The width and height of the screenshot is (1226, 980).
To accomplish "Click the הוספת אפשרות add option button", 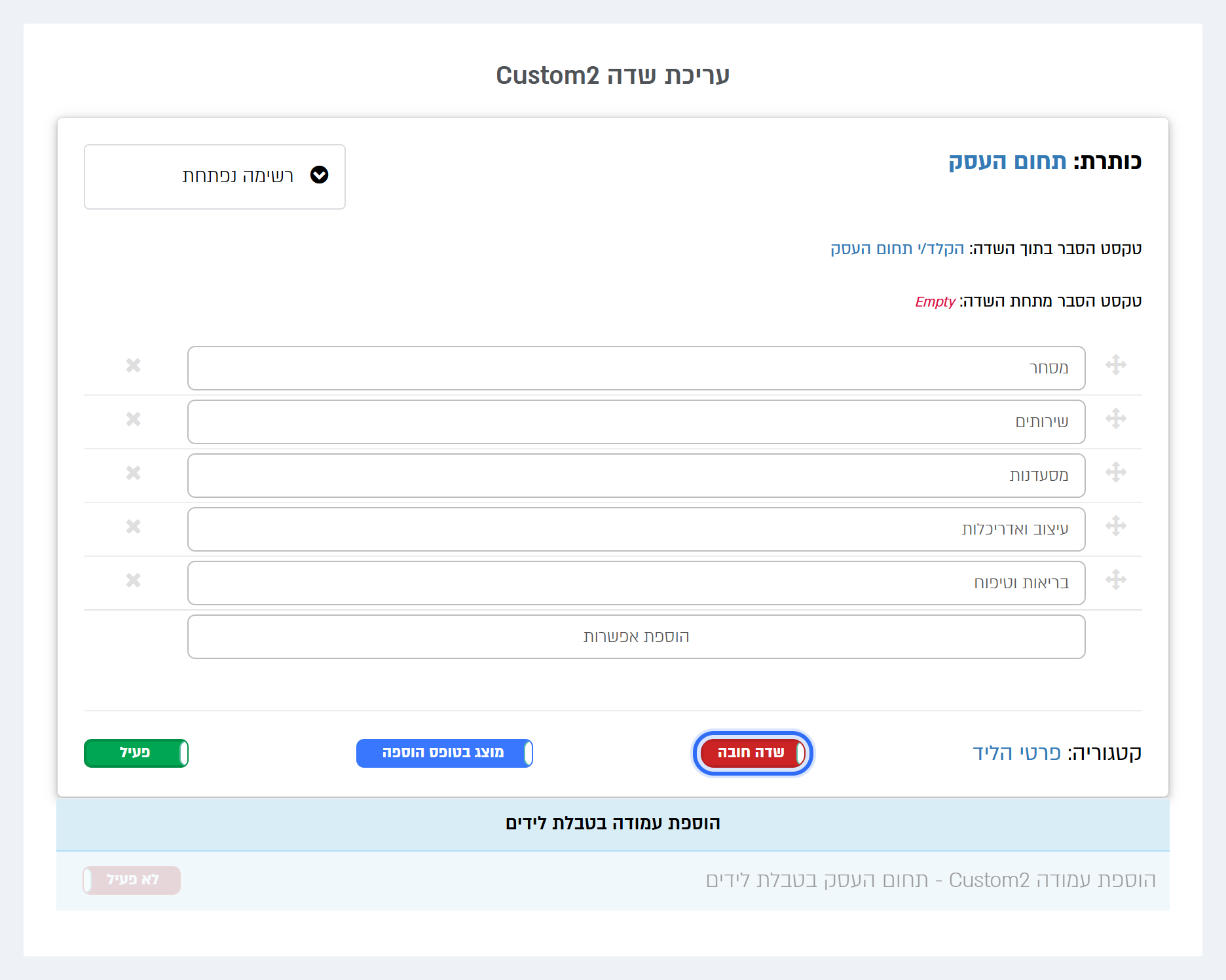I will click(x=637, y=637).
